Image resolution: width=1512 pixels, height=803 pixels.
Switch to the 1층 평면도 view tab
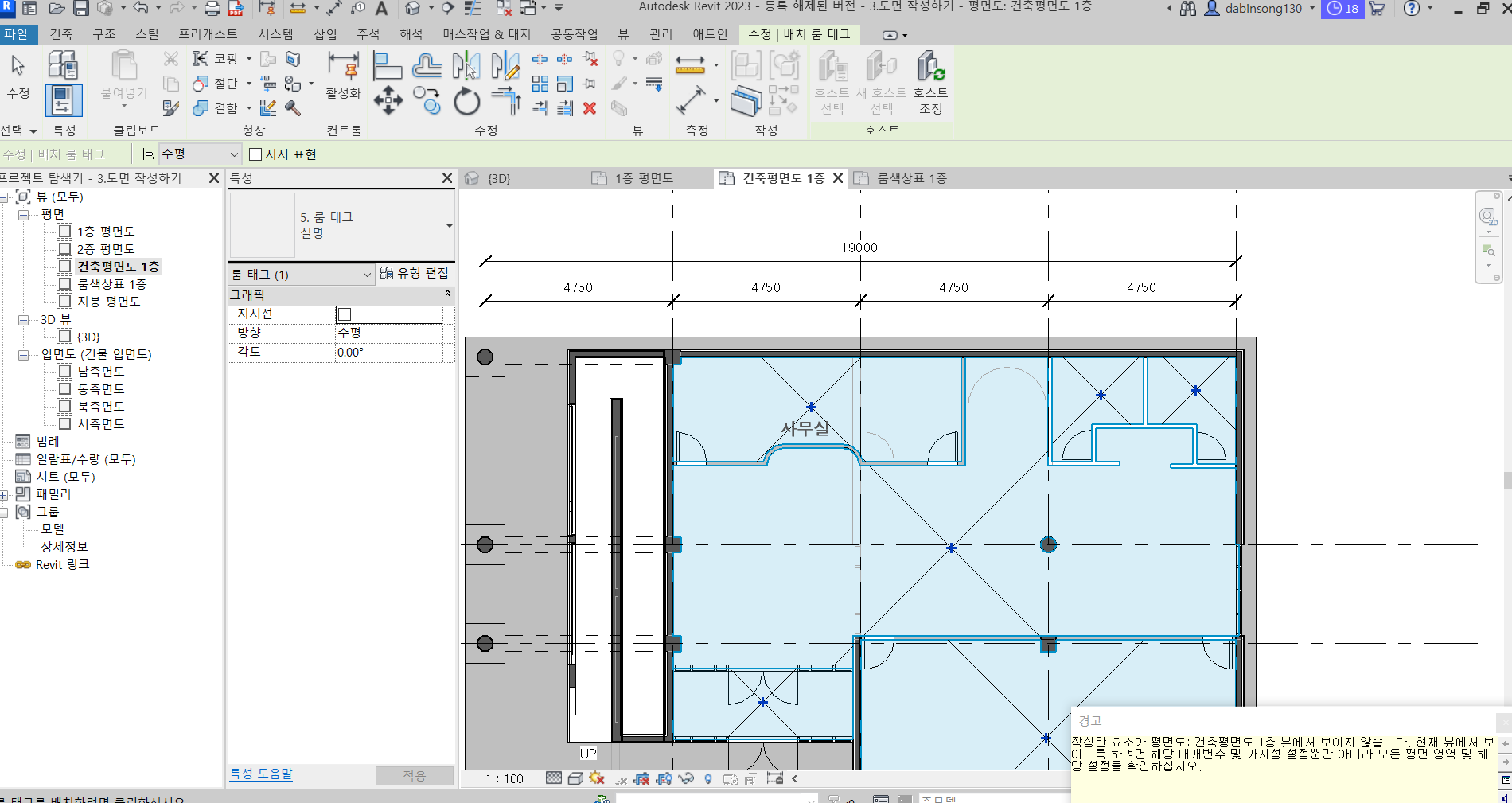643,178
